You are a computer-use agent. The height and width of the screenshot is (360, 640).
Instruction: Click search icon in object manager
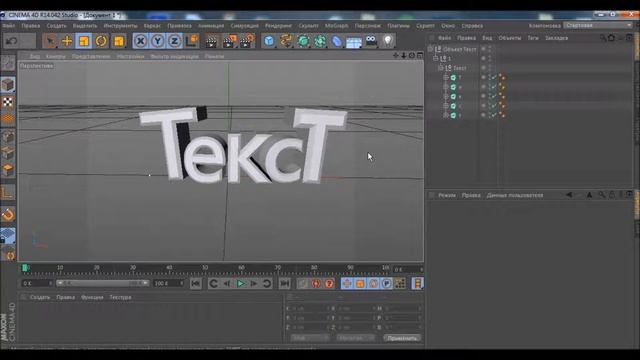(x=603, y=38)
